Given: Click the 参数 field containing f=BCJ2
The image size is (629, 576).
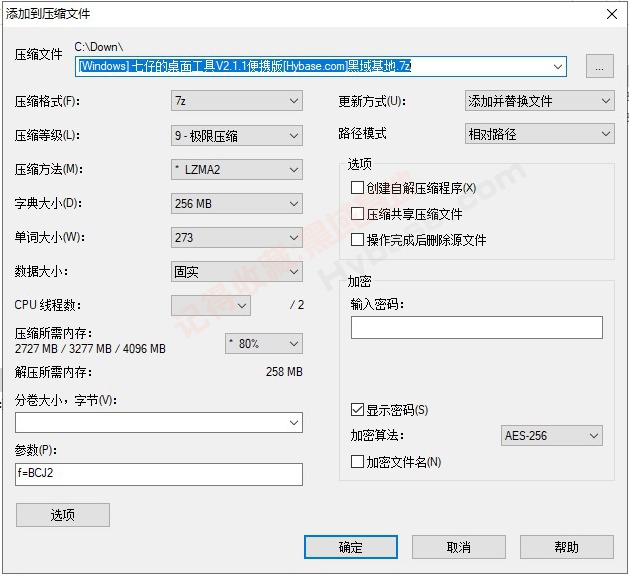Looking at the screenshot, I should click(159, 475).
